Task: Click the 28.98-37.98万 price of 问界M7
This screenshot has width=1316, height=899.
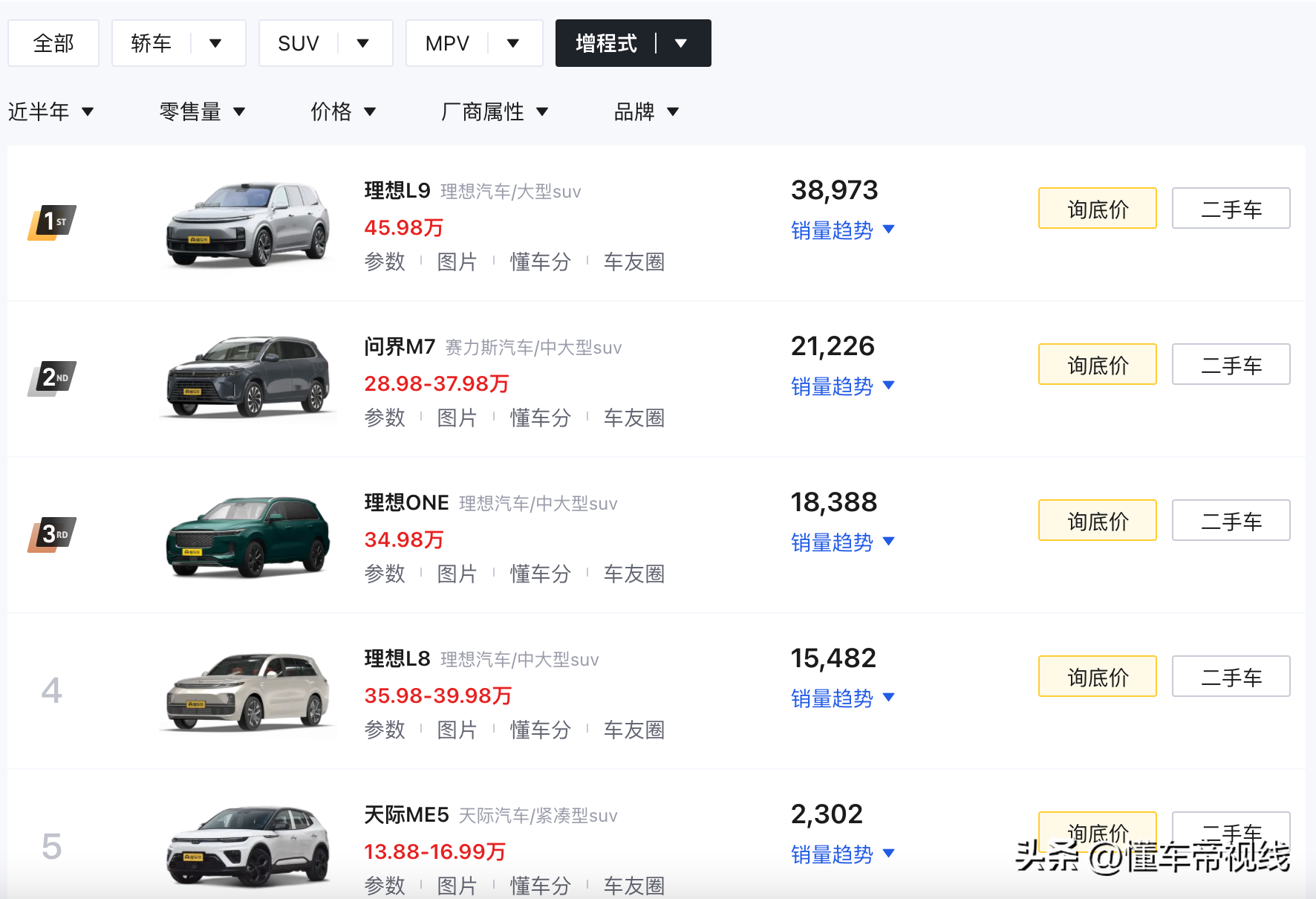Action: pos(437,383)
